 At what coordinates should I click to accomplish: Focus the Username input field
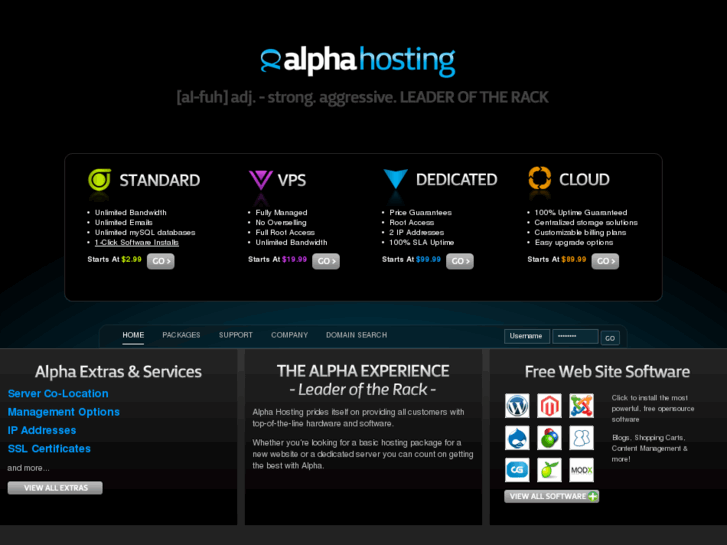[x=527, y=336]
